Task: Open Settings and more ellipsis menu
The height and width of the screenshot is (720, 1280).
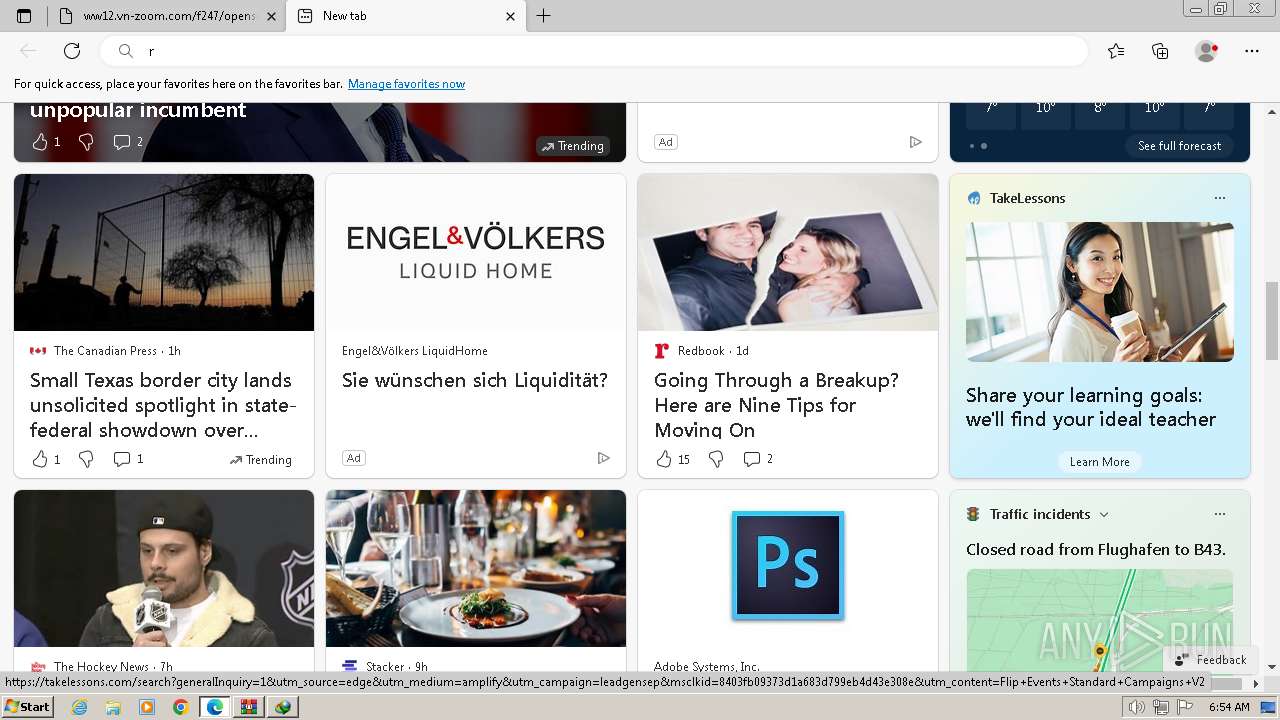Action: tap(1252, 51)
